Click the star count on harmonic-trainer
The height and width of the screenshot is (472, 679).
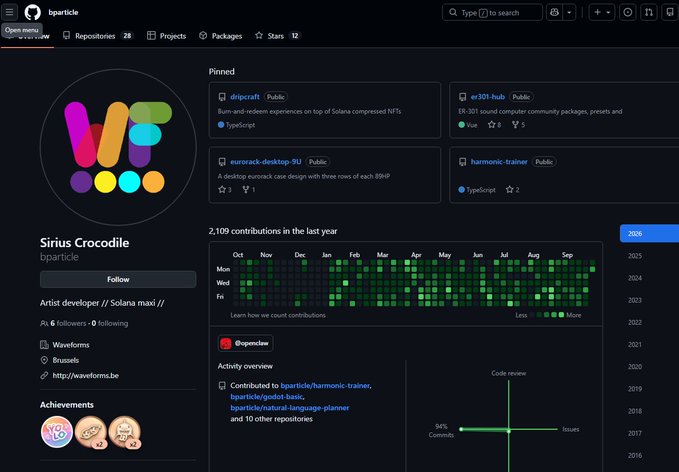pos(512,190)
